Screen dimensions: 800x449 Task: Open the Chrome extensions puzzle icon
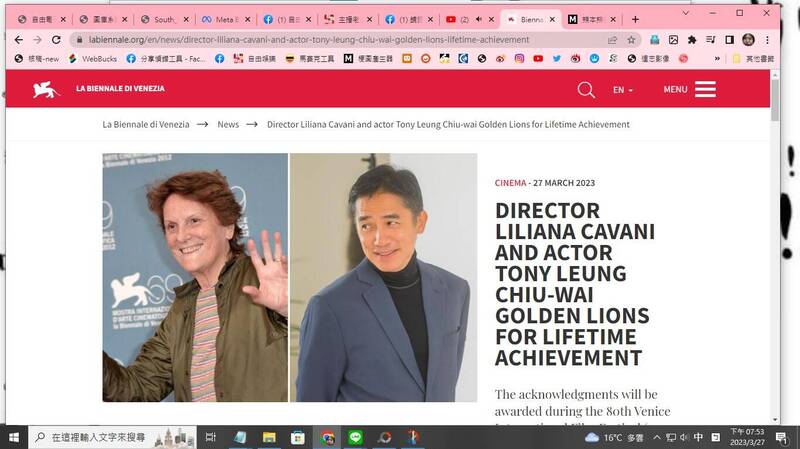(692, 40)
